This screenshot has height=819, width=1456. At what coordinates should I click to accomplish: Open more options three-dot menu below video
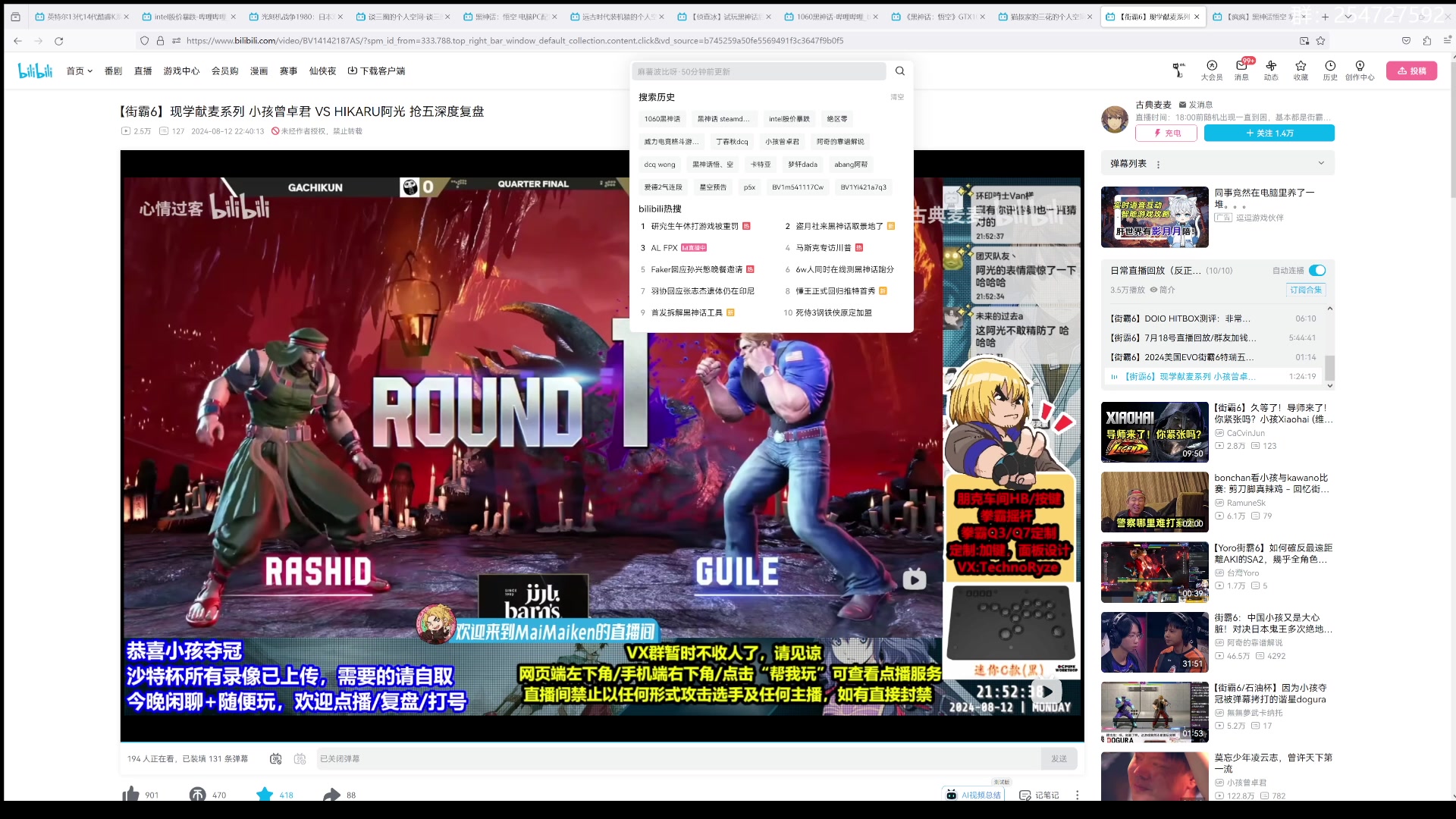click(x=1077, y=795)
